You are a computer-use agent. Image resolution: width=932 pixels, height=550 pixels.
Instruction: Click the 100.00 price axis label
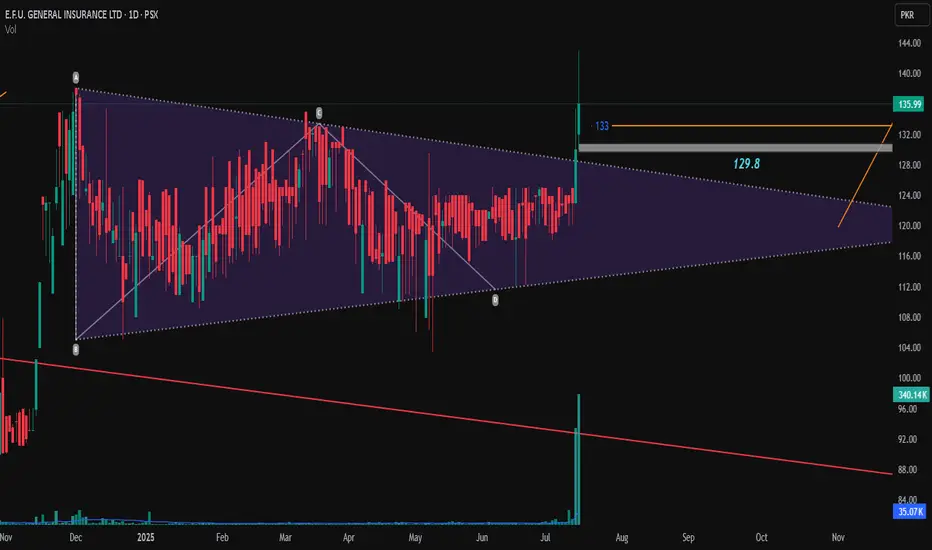909,378
